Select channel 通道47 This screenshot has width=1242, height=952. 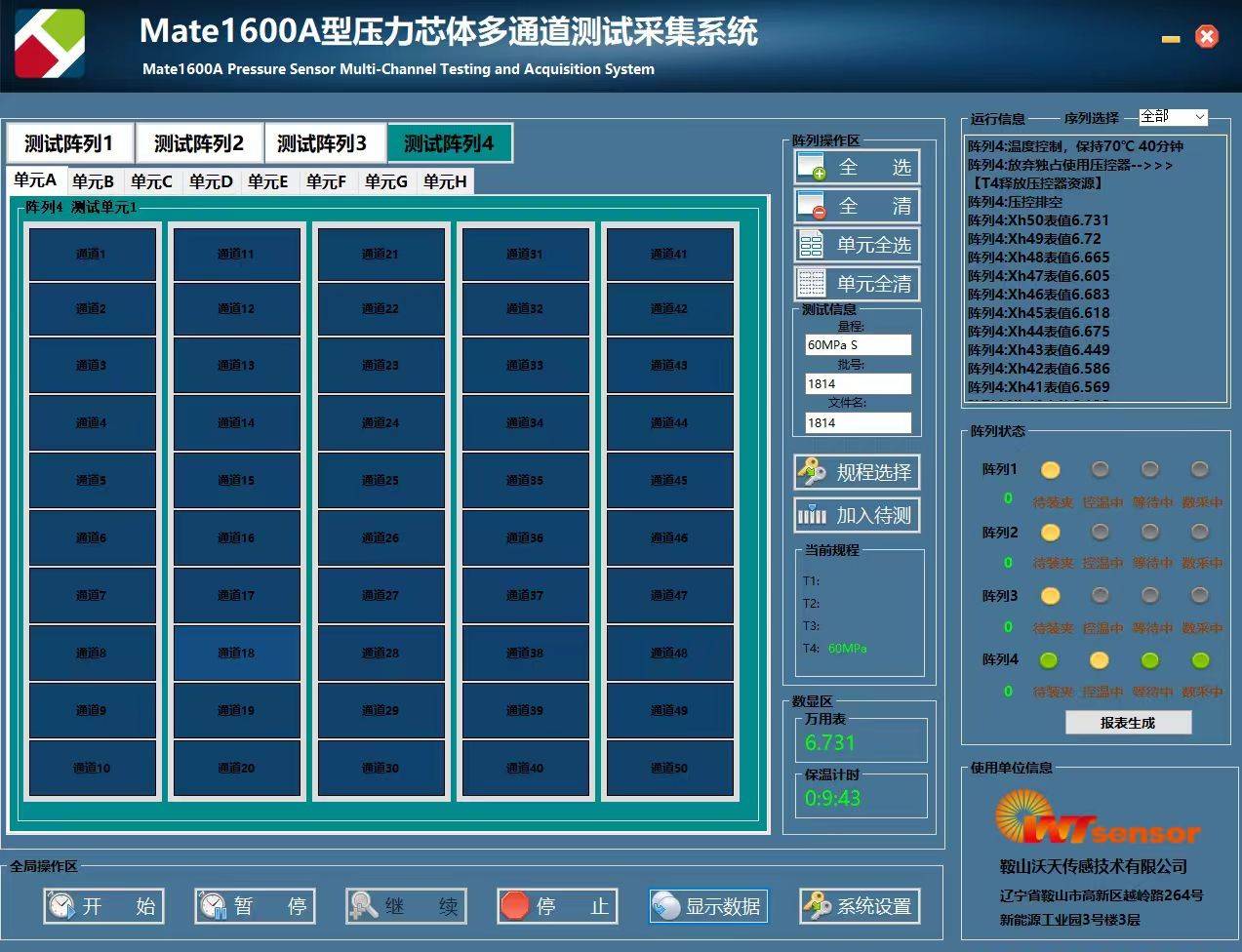669,595
